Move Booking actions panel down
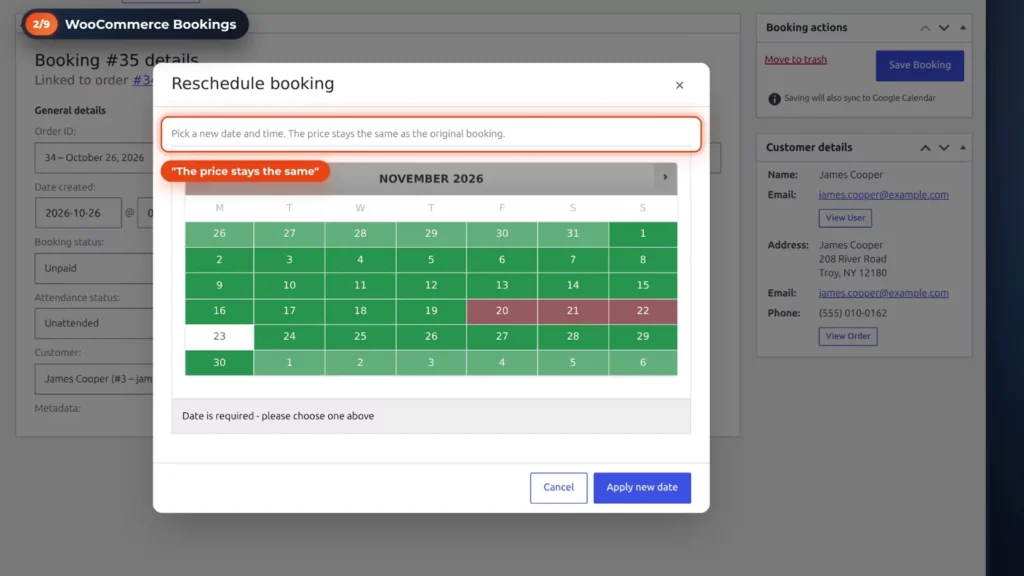 click(944, 28)
